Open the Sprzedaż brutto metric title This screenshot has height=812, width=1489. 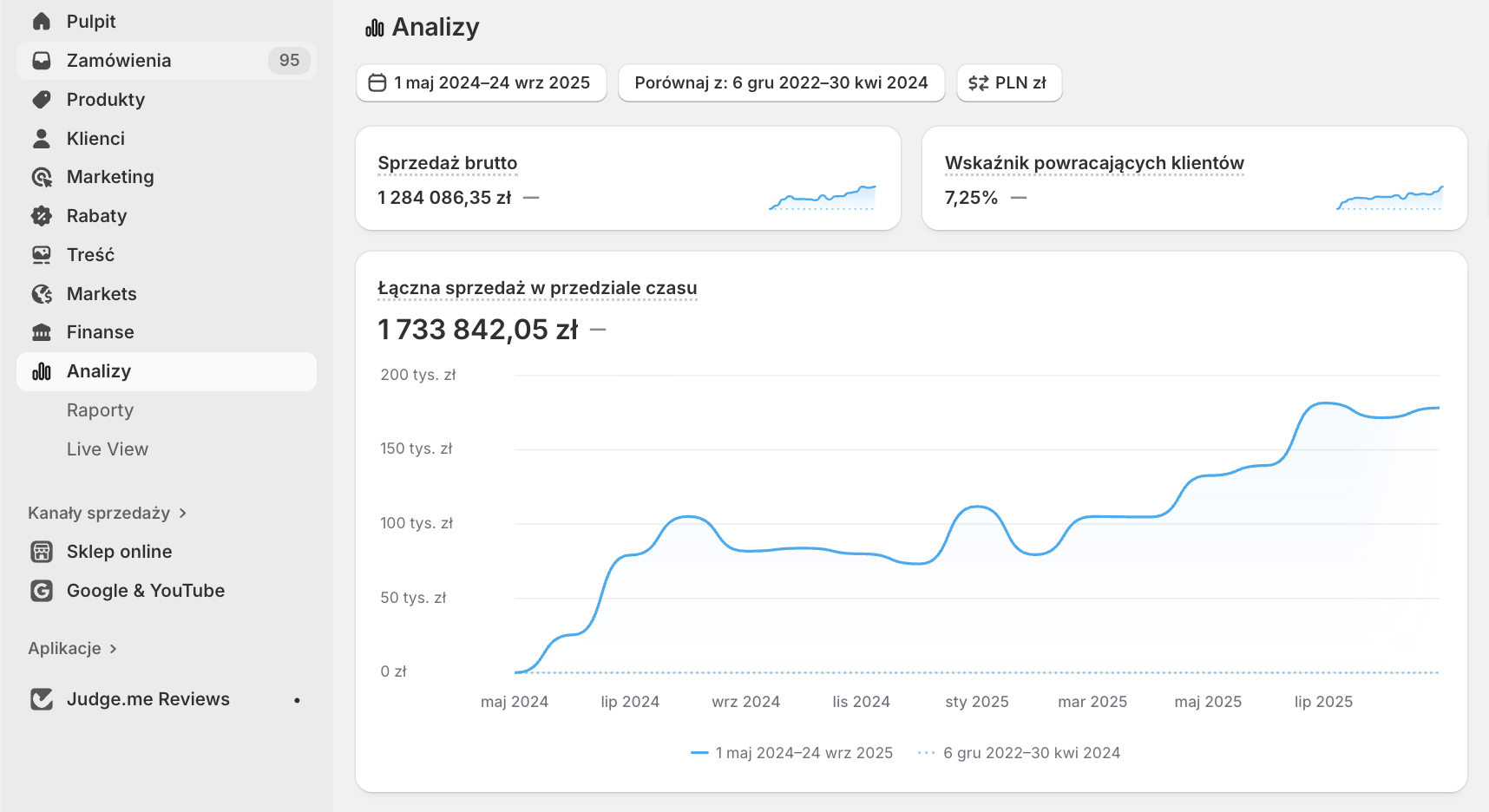click(448, 163)
